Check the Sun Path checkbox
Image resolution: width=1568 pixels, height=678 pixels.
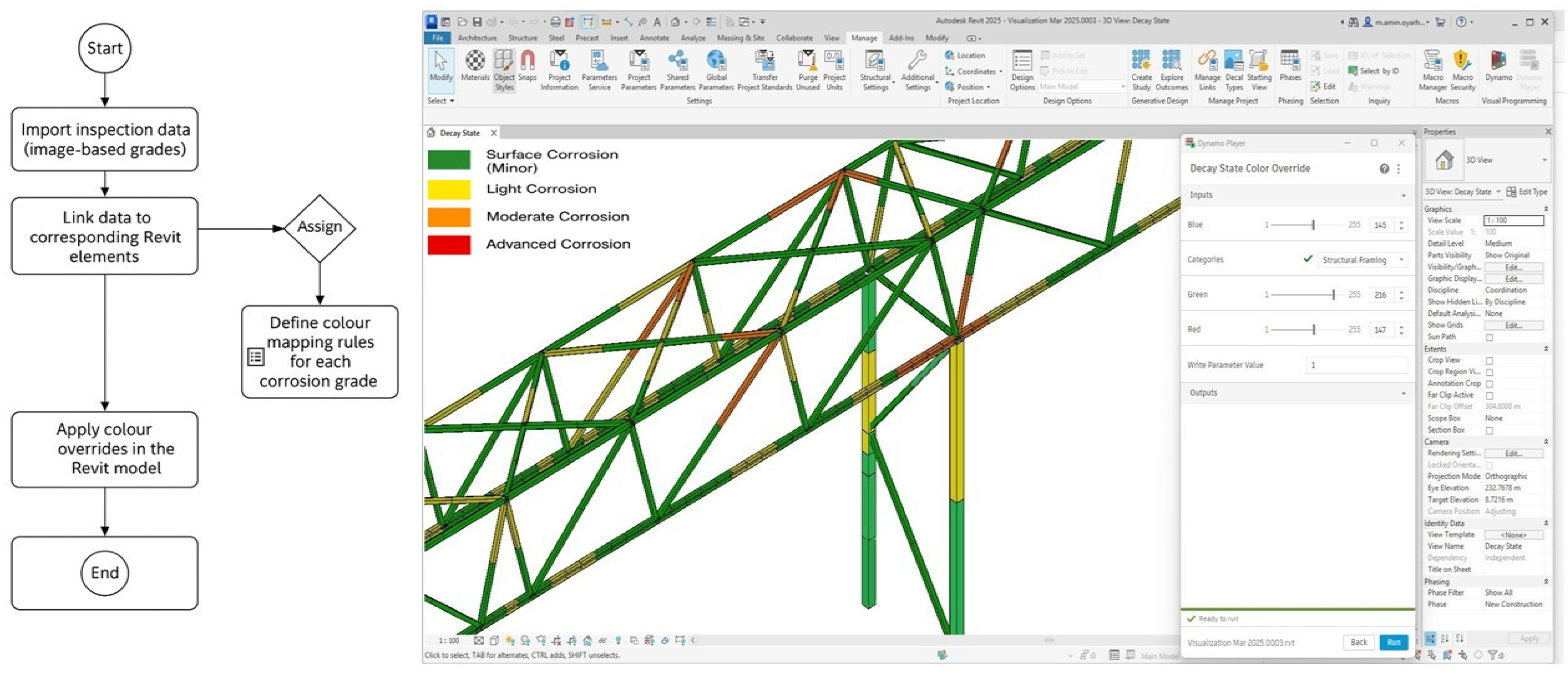click(x=1490, y=337)
